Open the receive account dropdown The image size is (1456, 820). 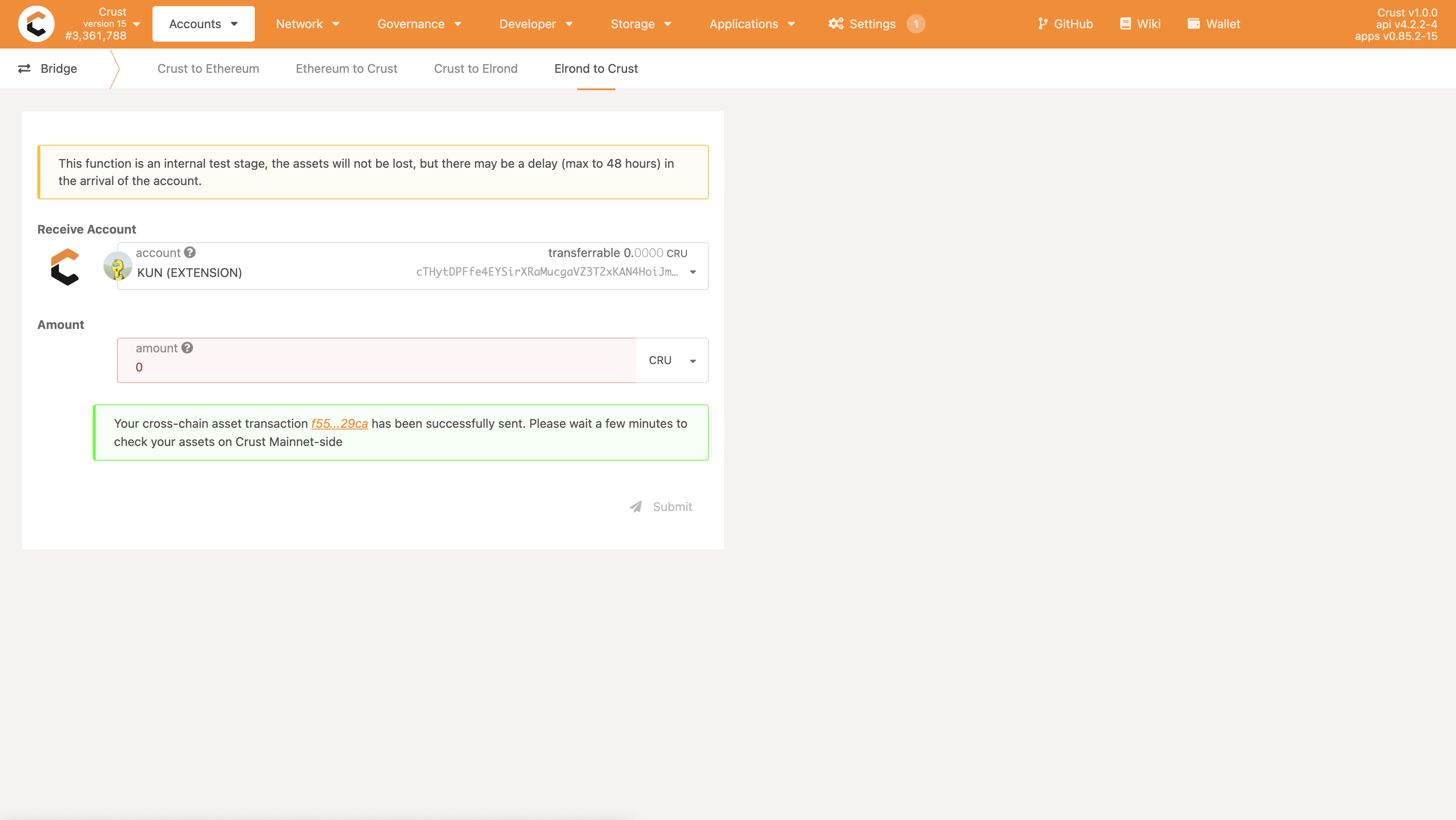pyautogui.click(x=693, y=272)
